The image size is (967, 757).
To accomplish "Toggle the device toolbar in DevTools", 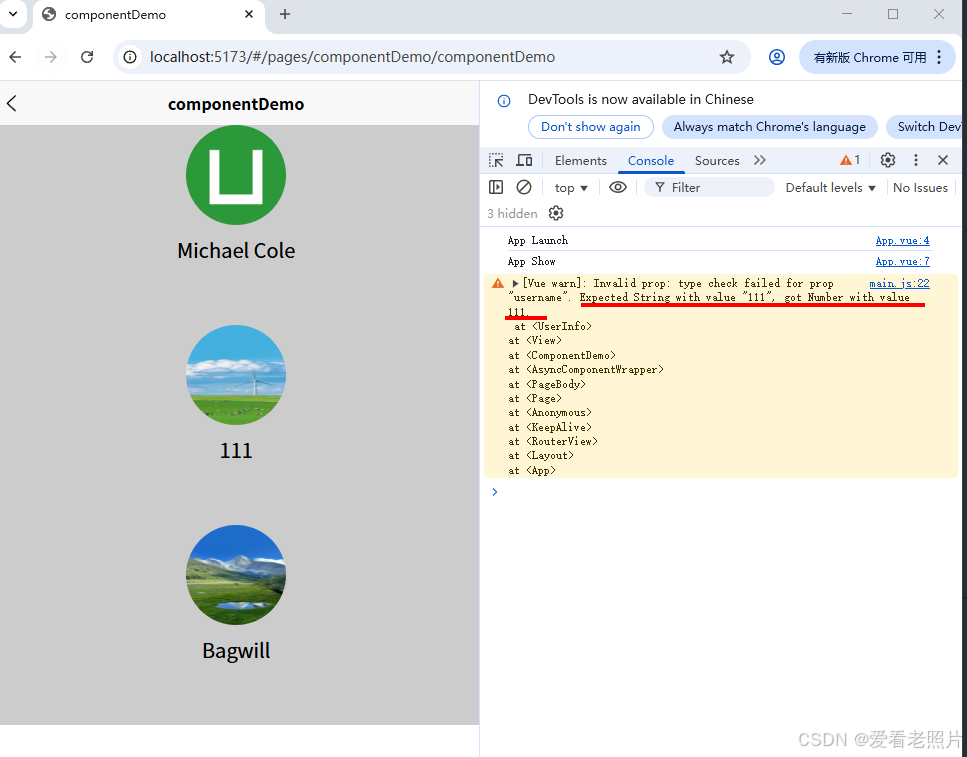I will pyautogui.click(x=524, y=160).
